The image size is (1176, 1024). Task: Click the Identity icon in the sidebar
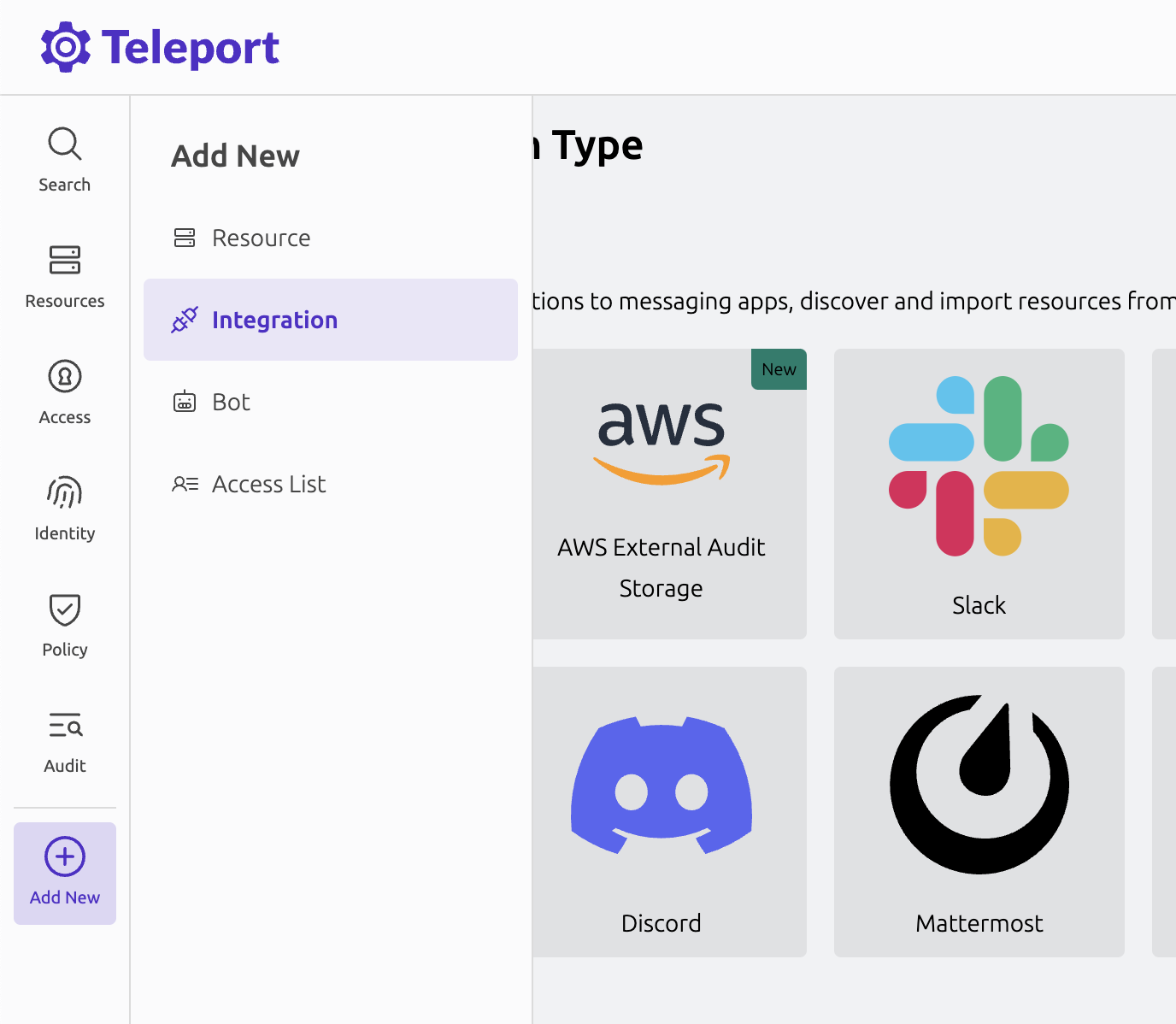(64, 493)
